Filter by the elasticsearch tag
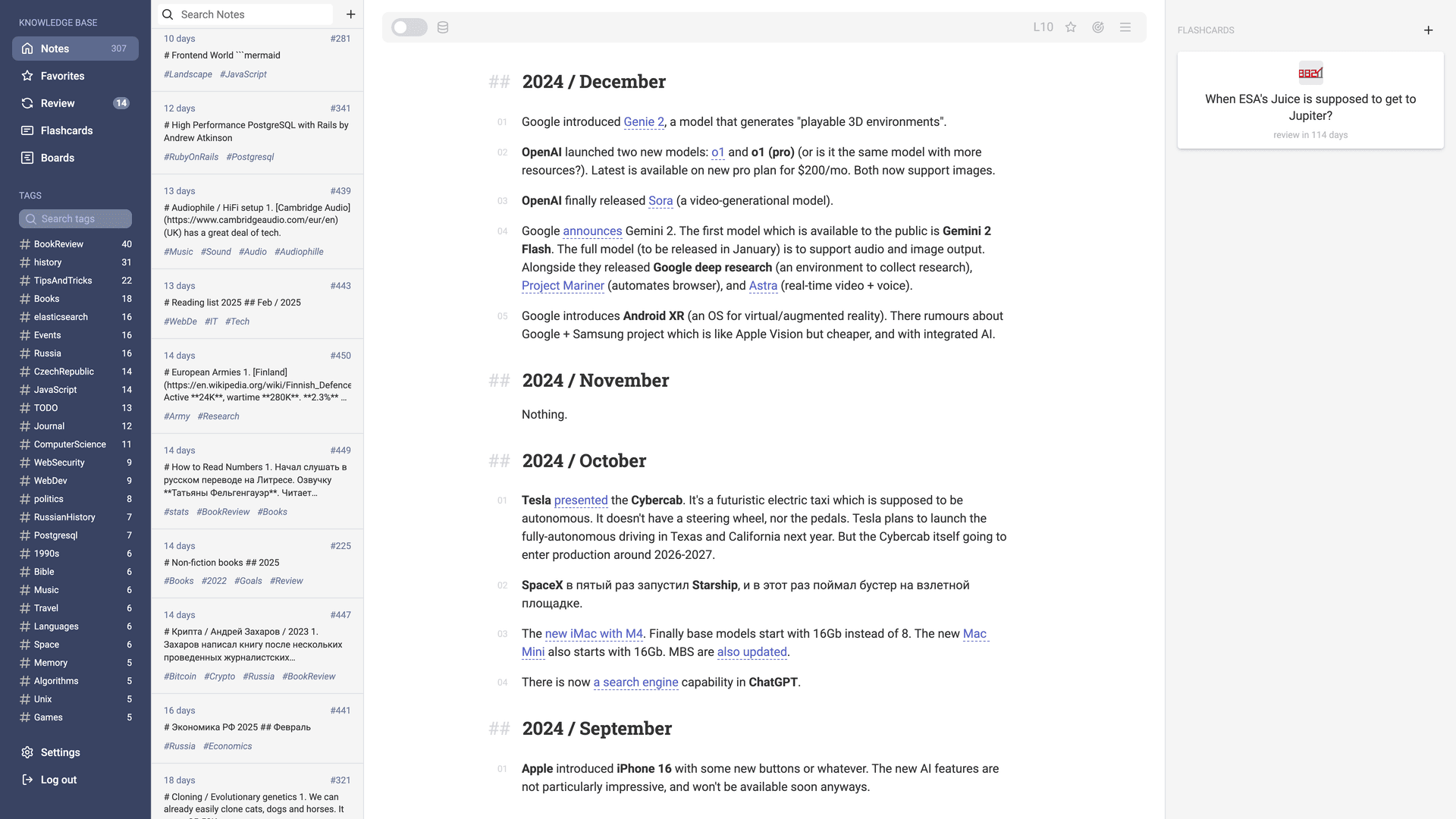 (75, 317)
